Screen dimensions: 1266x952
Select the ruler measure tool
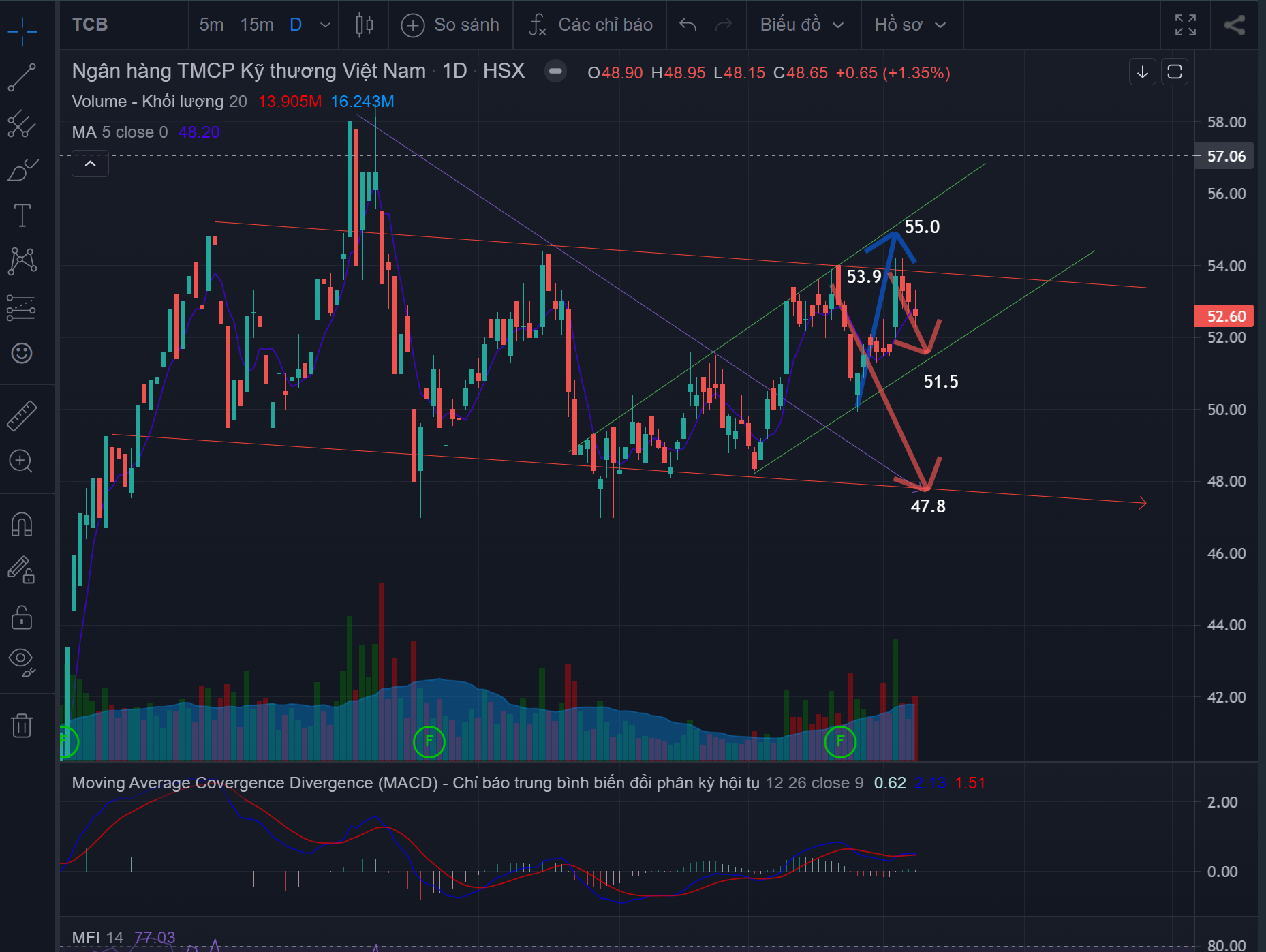22,416
